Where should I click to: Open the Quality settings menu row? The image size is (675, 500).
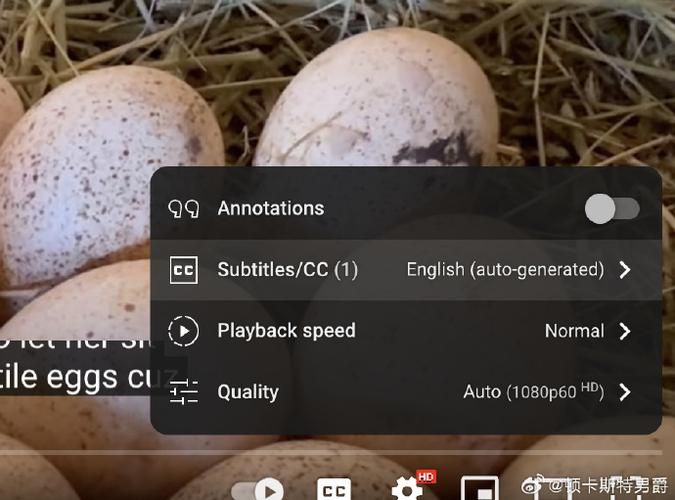pyautogui.click(x=406, y=392)
